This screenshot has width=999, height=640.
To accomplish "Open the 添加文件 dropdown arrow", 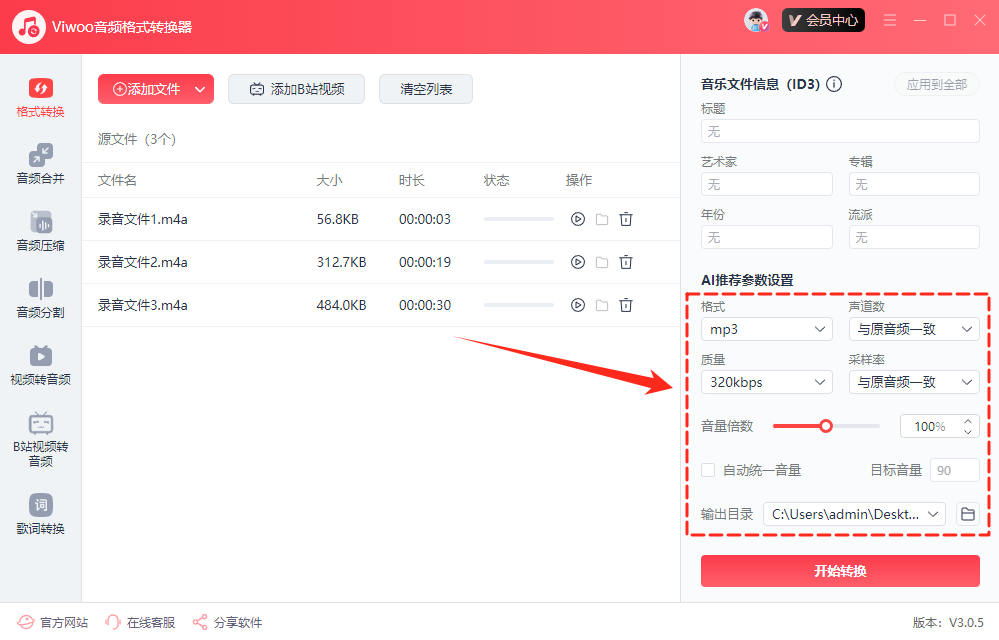I will tap(200, 89).
